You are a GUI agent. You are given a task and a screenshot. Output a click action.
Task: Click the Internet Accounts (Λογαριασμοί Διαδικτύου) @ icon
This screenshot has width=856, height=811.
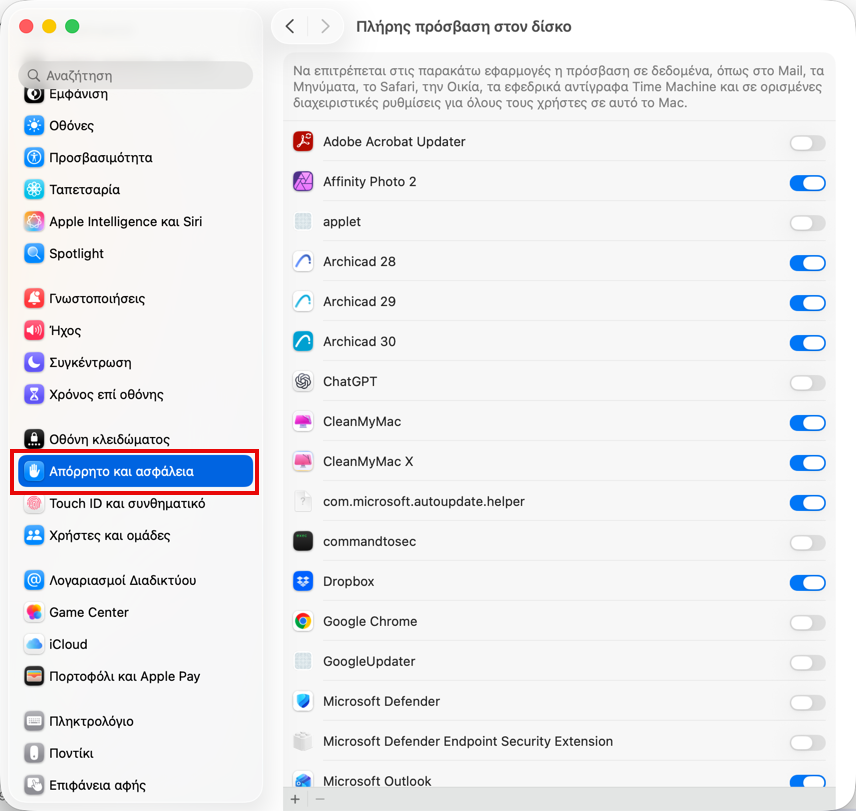pyautogui.click(x=34, y=580)
